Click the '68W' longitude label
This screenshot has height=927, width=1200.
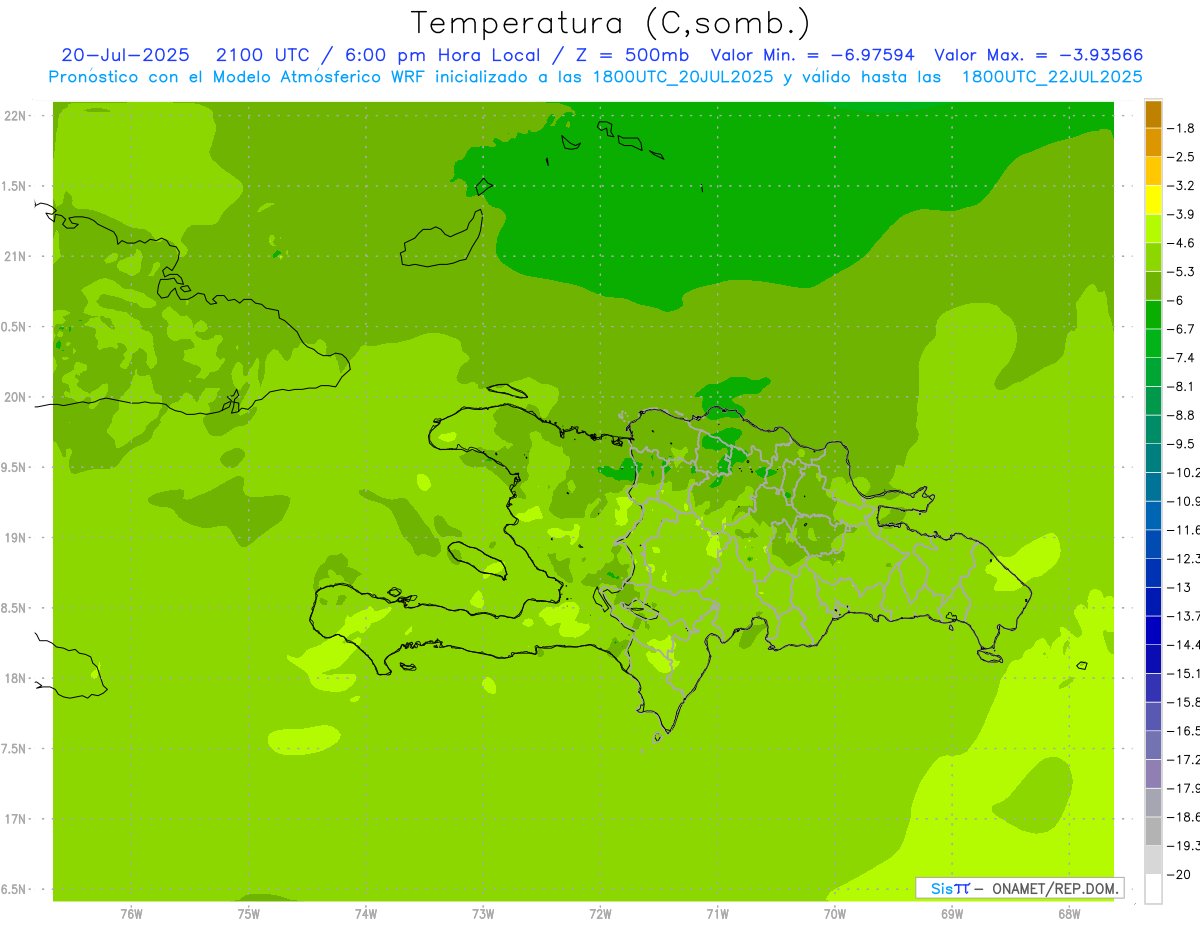[x=1069, y=913]
